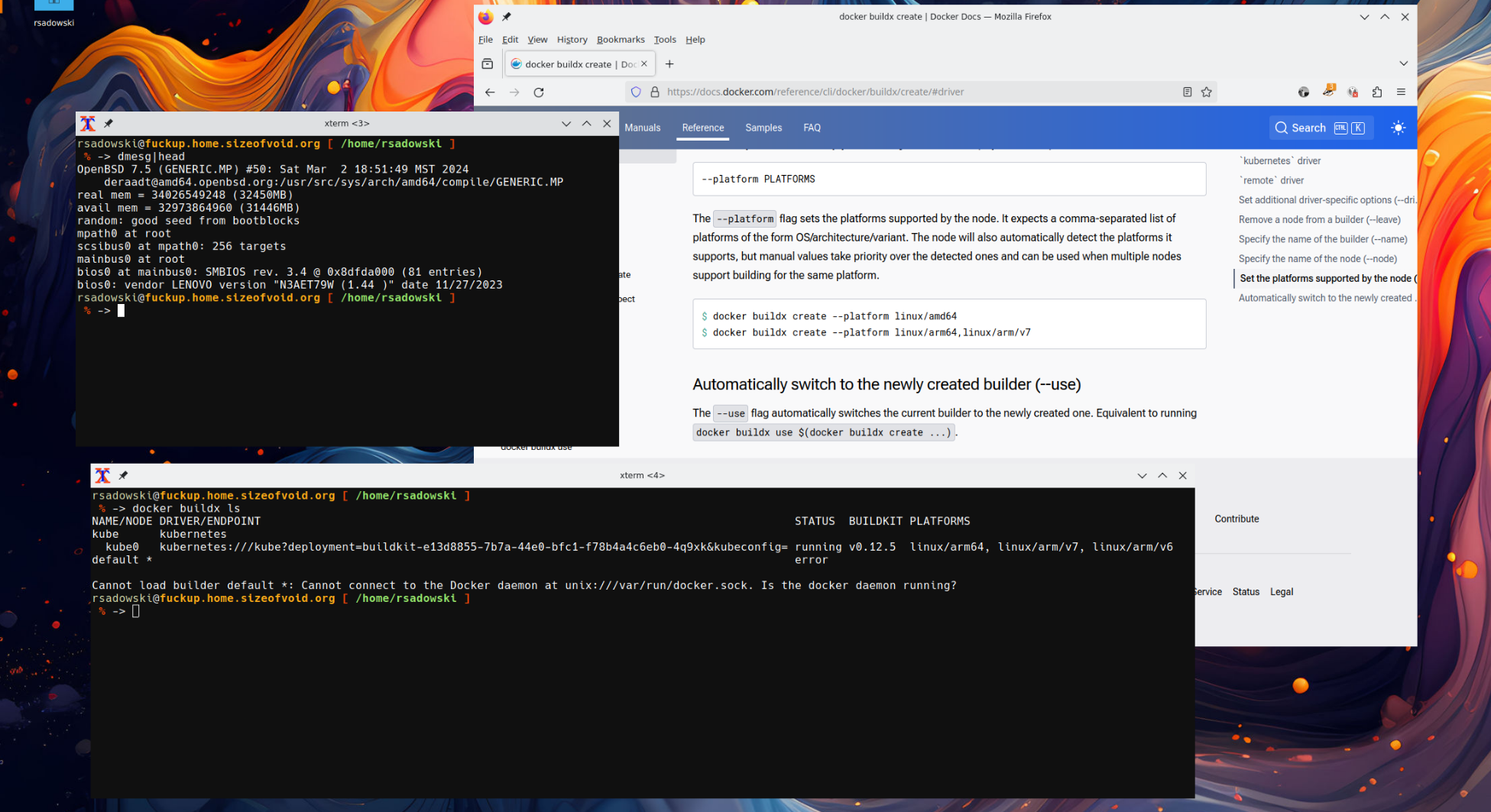This screenshot has height=812, width=1491.
Task: Click 'docker buildx ls' command in xterm <4>
Action: pyautogui.click(x=186, y=509)
